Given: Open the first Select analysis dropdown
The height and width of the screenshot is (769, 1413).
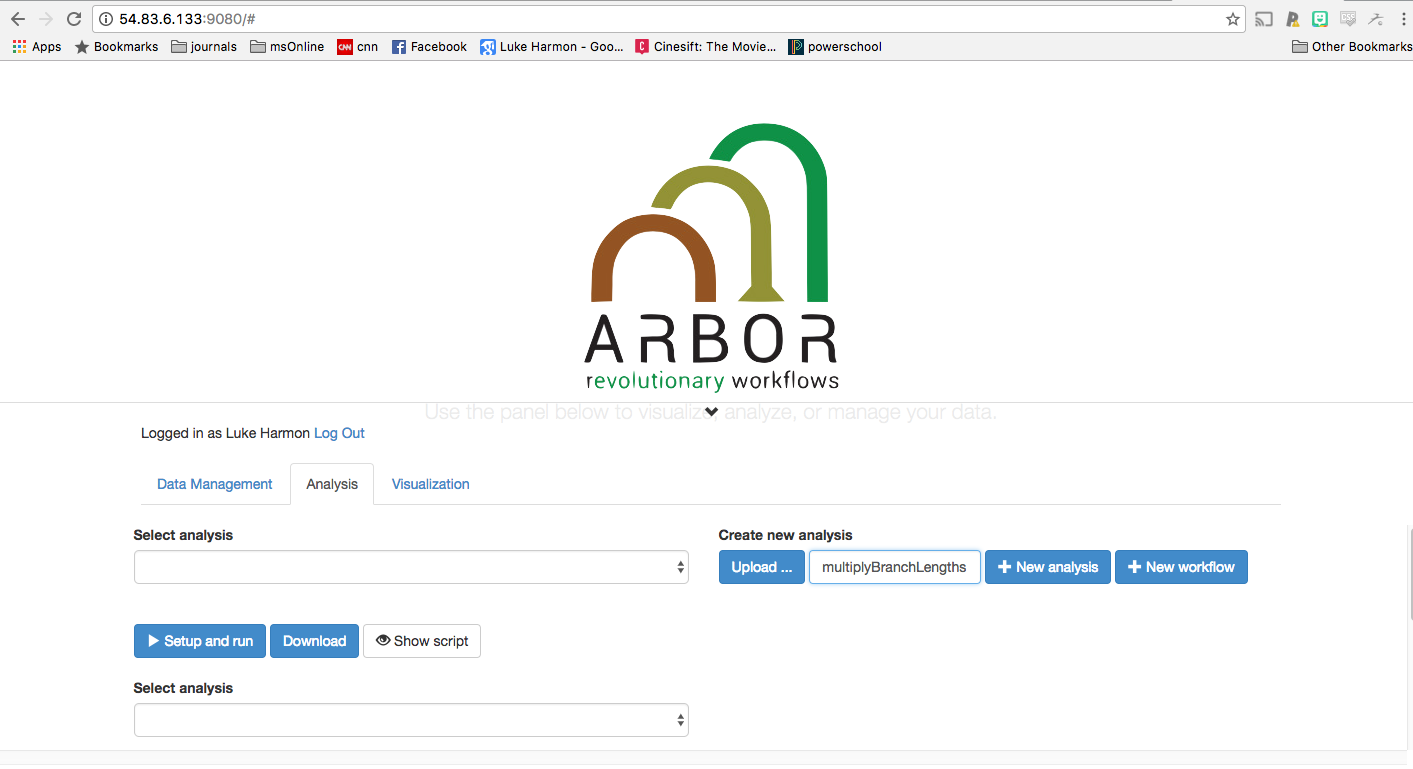Looking at the screenshot, I should (x=411, y=567).
